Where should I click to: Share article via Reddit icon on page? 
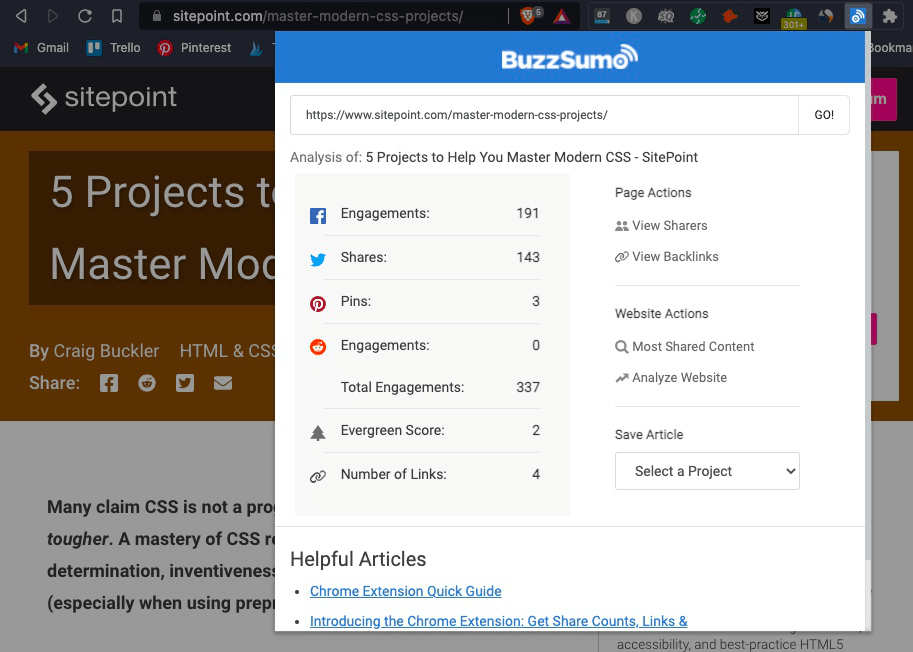point(147,383)
